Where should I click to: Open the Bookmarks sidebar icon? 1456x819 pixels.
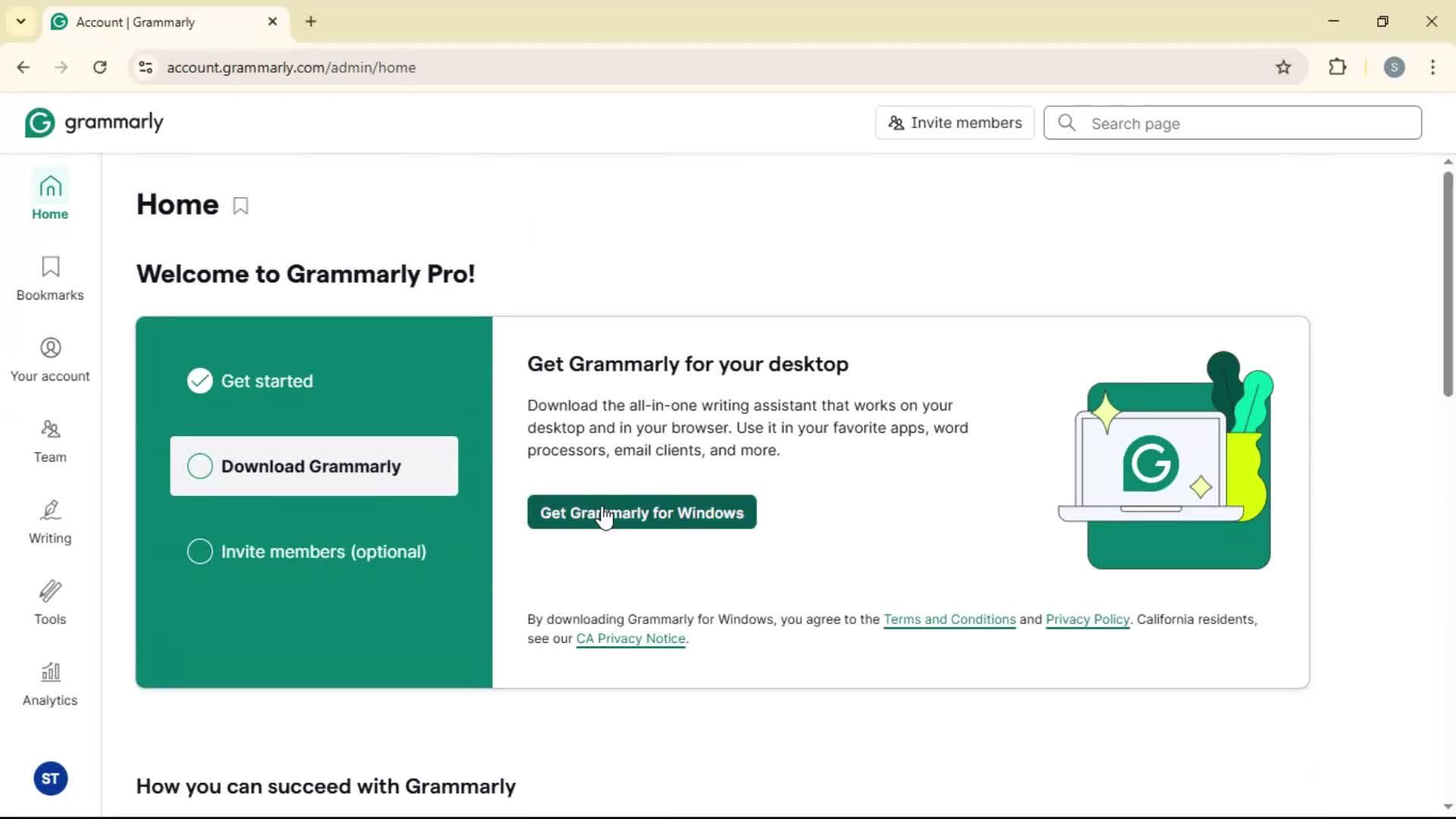[50, 278]
